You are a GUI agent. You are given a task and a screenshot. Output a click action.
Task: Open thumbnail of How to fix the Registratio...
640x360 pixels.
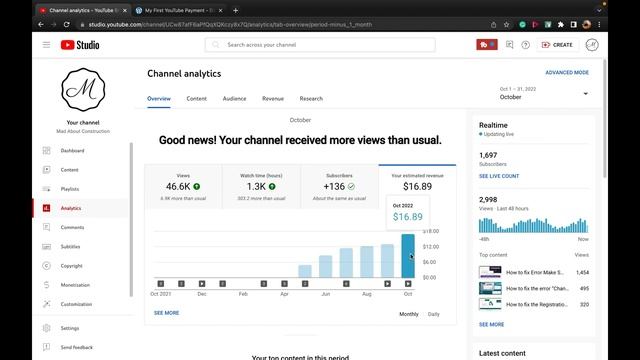[490, 304]
